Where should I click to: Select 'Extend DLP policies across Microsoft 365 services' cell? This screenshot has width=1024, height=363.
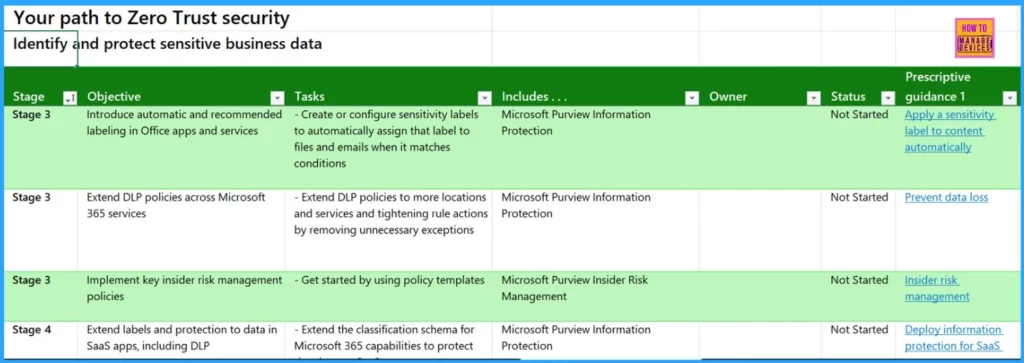click(x=181, y=230)
